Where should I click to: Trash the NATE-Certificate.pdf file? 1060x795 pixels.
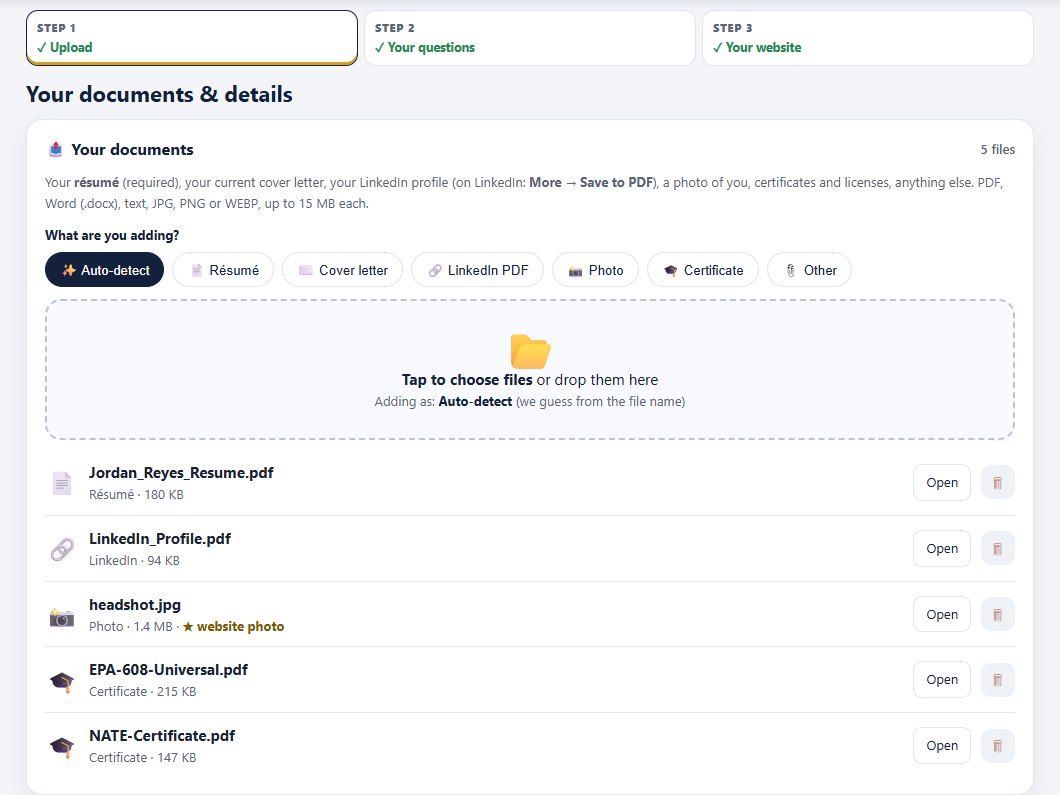(x=997, y=746)
